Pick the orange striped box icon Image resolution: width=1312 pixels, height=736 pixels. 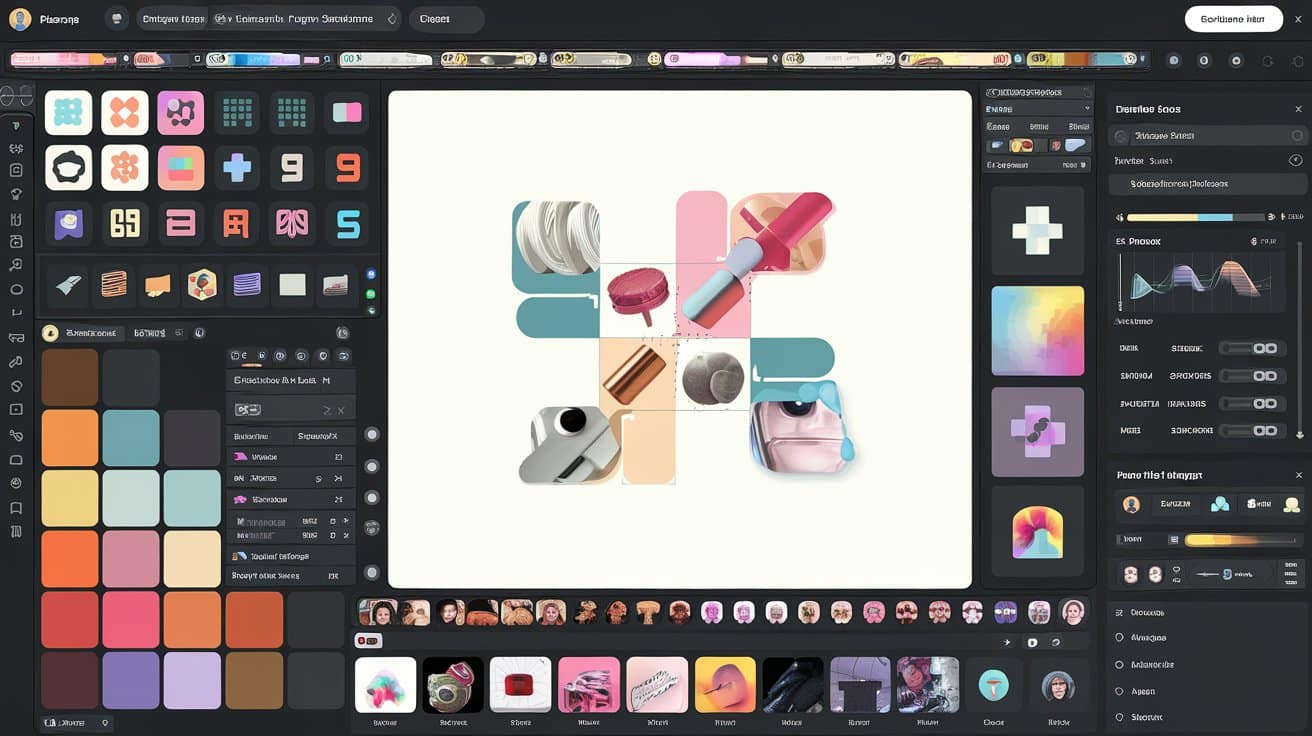(x=114, y=285)
